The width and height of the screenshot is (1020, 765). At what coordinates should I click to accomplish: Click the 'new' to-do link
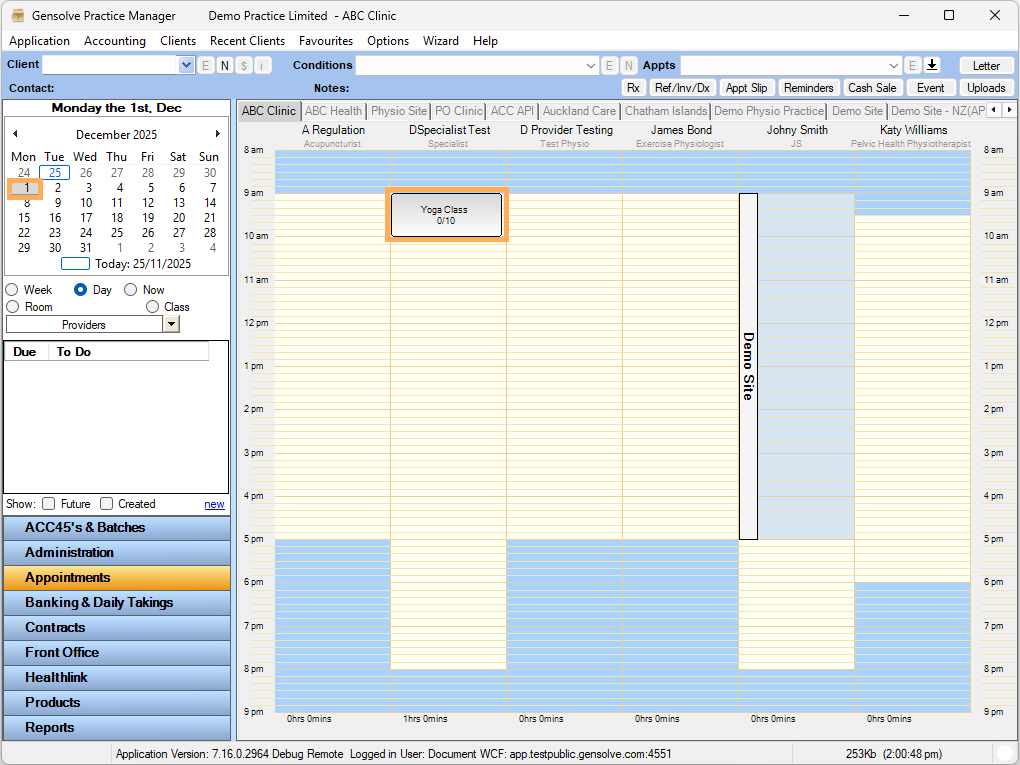(214, 504)
